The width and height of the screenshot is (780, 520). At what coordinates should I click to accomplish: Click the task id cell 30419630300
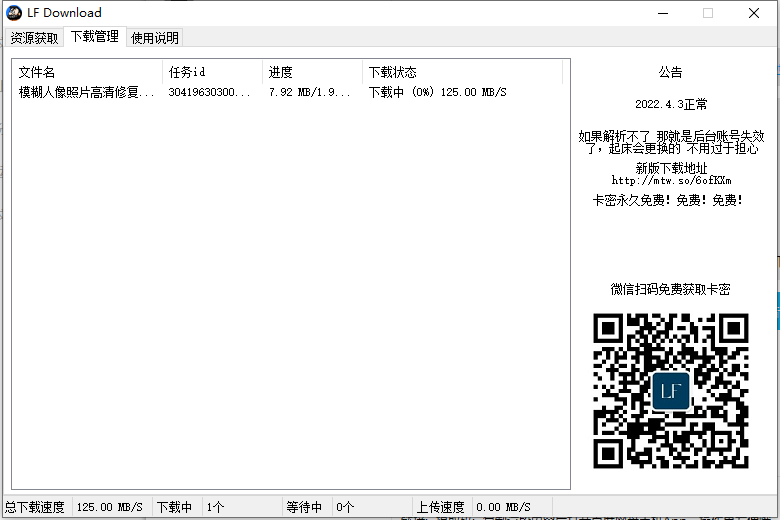point(210,92)
